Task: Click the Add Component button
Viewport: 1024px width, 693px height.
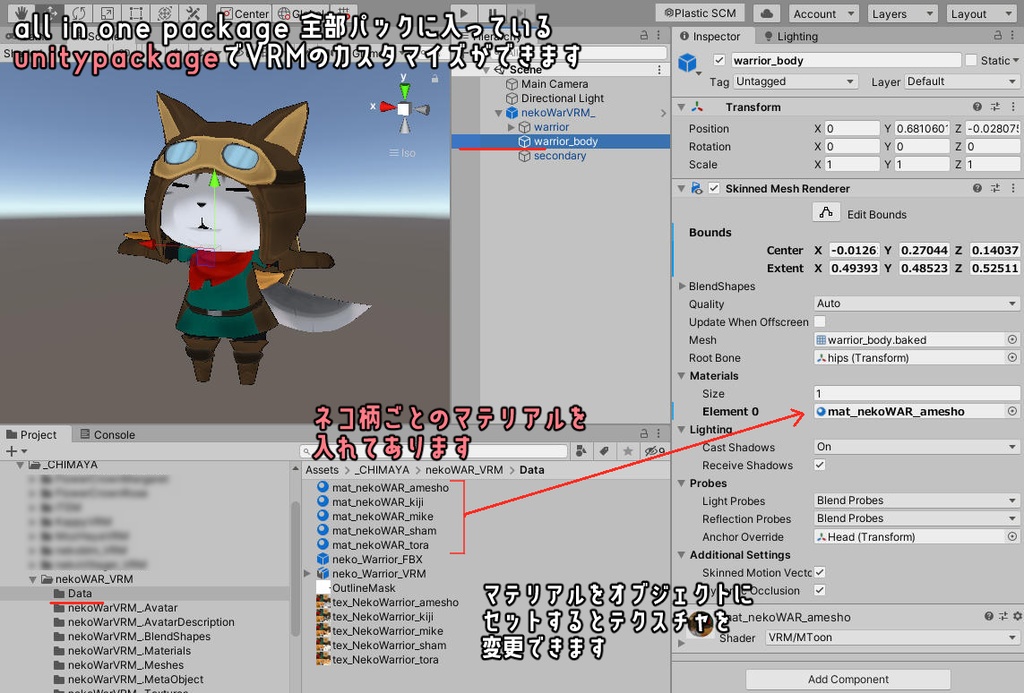Action: pos(847,678)
